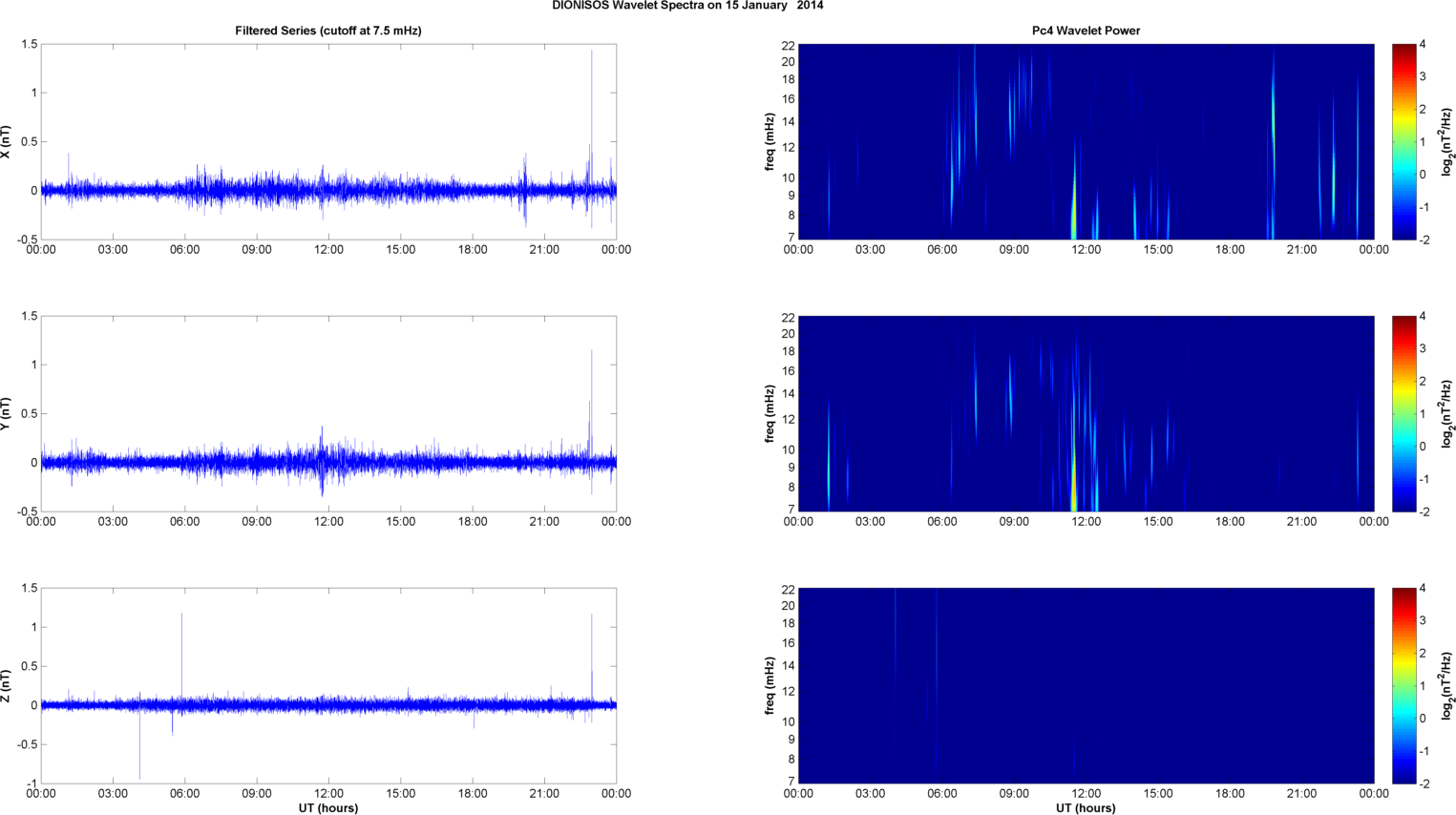Click 'freq (mHz)' label of the X wavelet spectrum
This screenshot has width=1456, height=815.
click(x=770, y=142)
